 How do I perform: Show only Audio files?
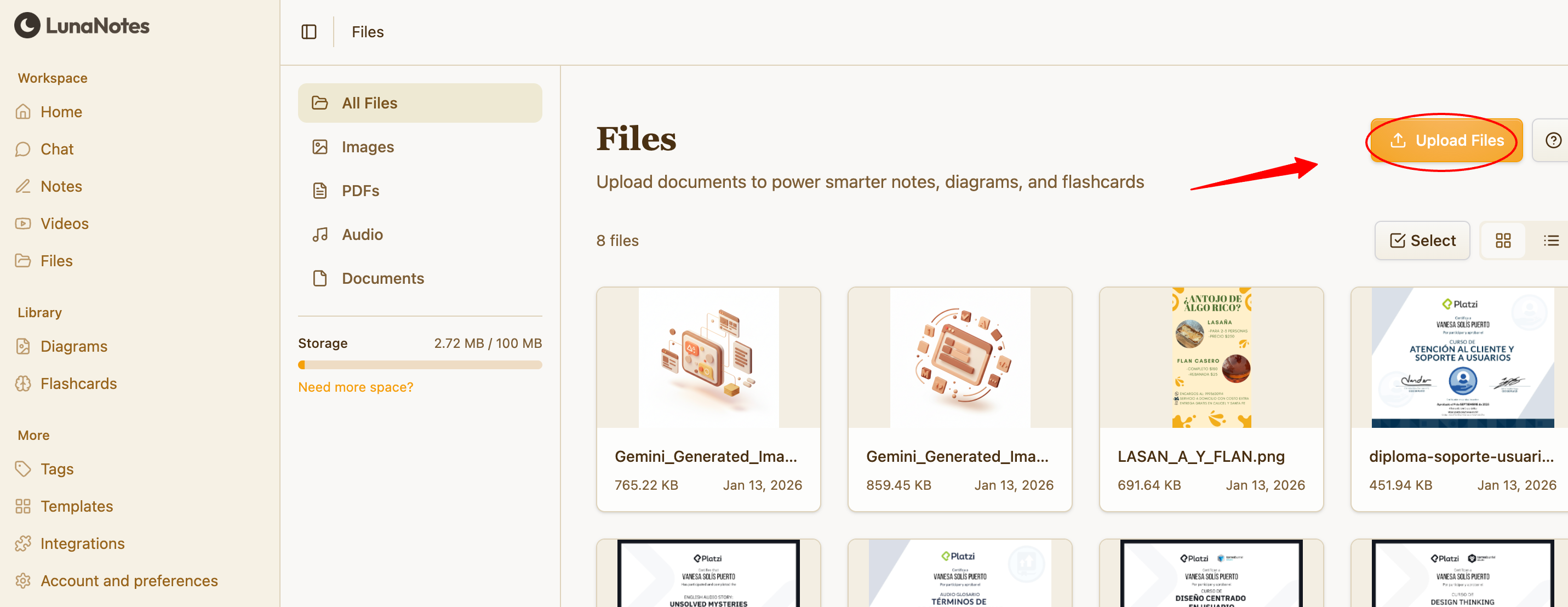point(362,234)
